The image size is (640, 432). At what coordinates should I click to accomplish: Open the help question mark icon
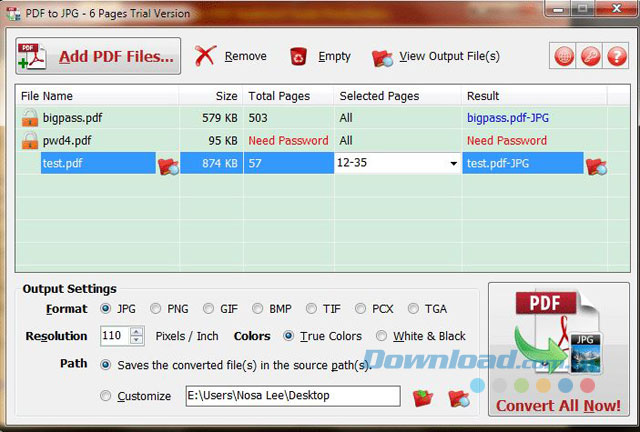point(616,56)
